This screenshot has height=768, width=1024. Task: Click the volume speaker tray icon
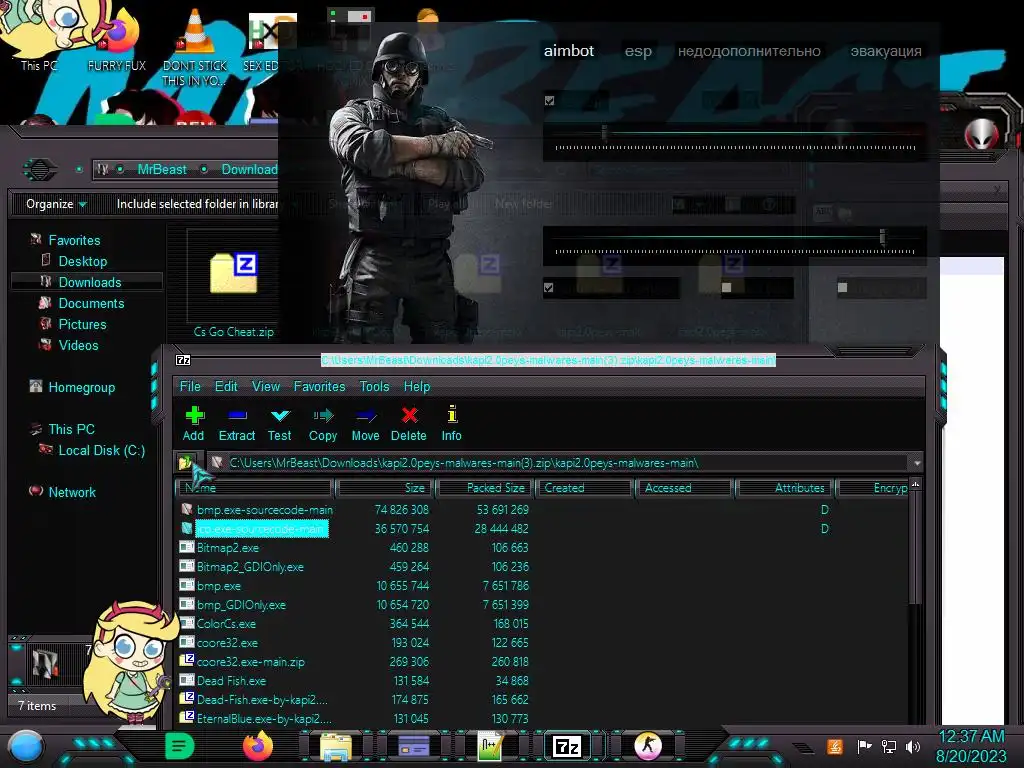(x=913, y=746)
